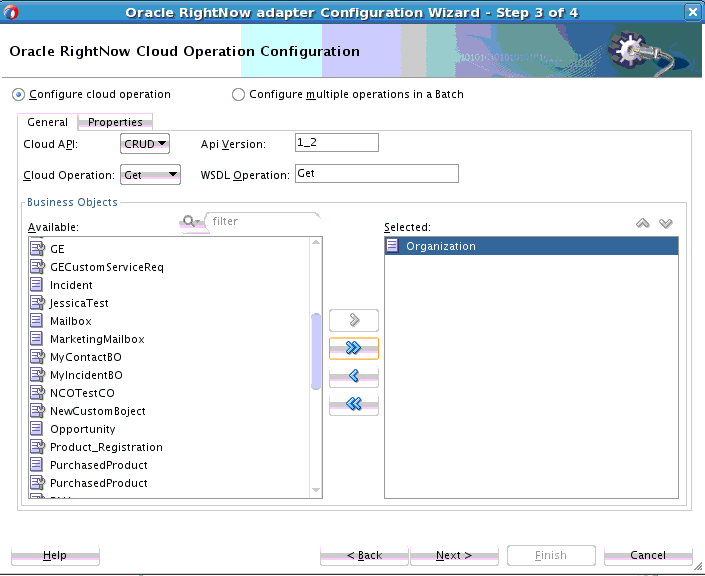Click the remove single left arrow button
Viewport: 705px width, 576px height.
(x=354, y=376)
